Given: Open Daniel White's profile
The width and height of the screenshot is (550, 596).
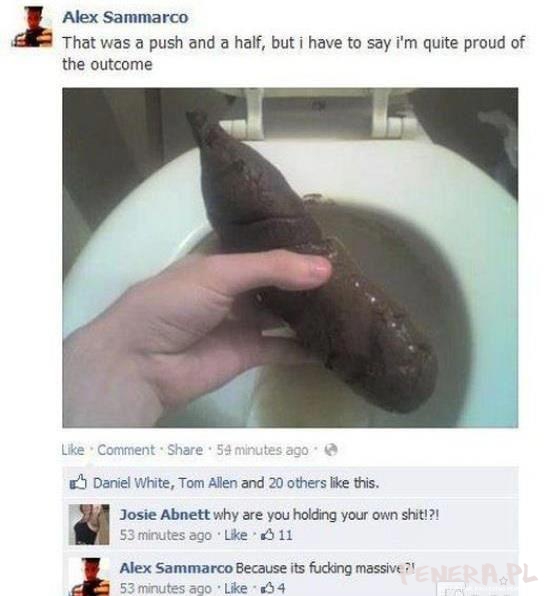Looking at the screenshot, I should pyautogui.click(x=133, y=483).
